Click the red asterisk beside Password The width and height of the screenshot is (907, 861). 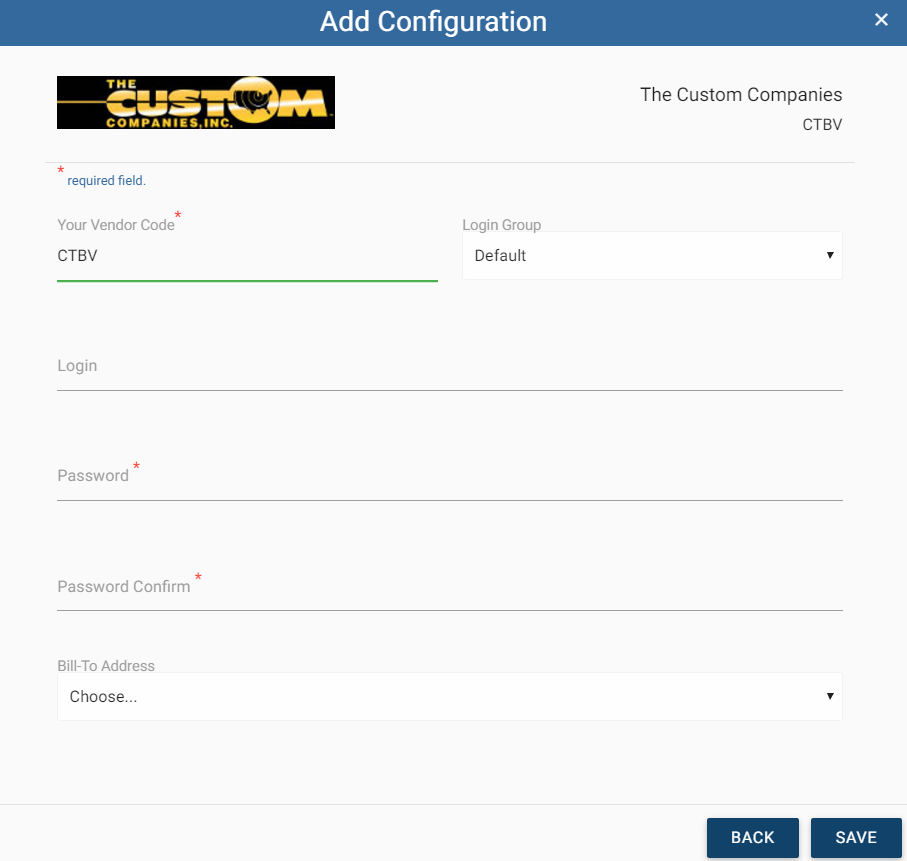point(136,466)
